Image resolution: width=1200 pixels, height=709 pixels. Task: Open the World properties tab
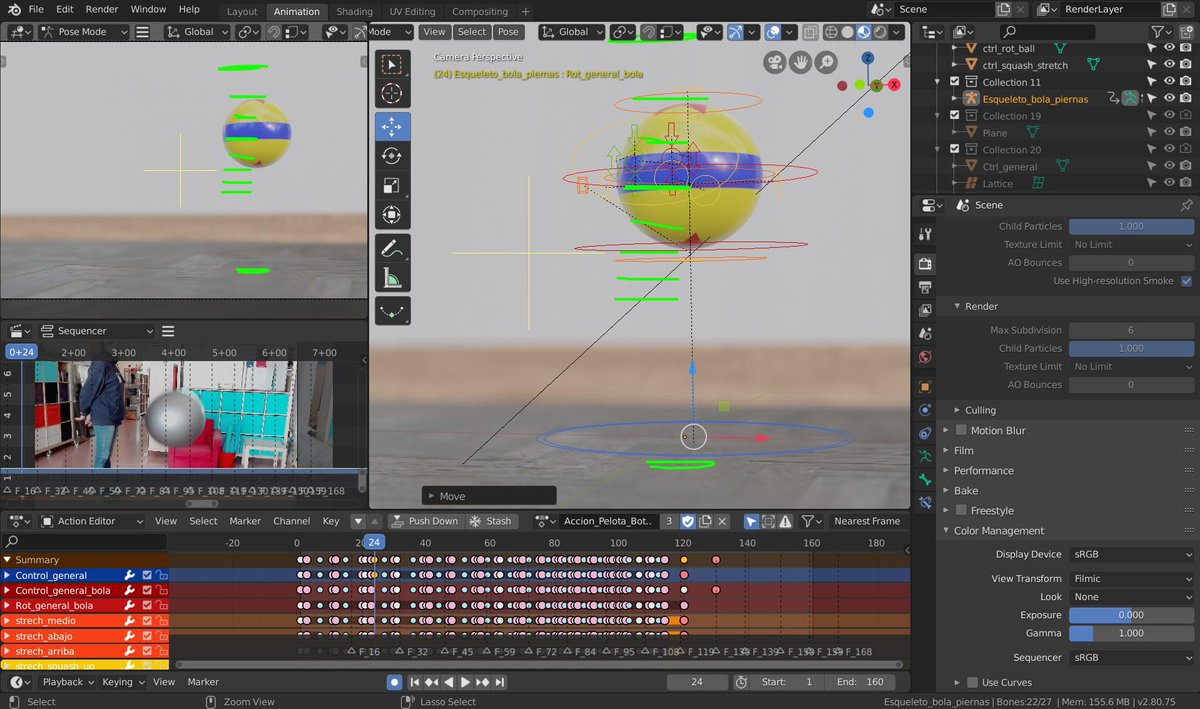click(x=925, y=357)
